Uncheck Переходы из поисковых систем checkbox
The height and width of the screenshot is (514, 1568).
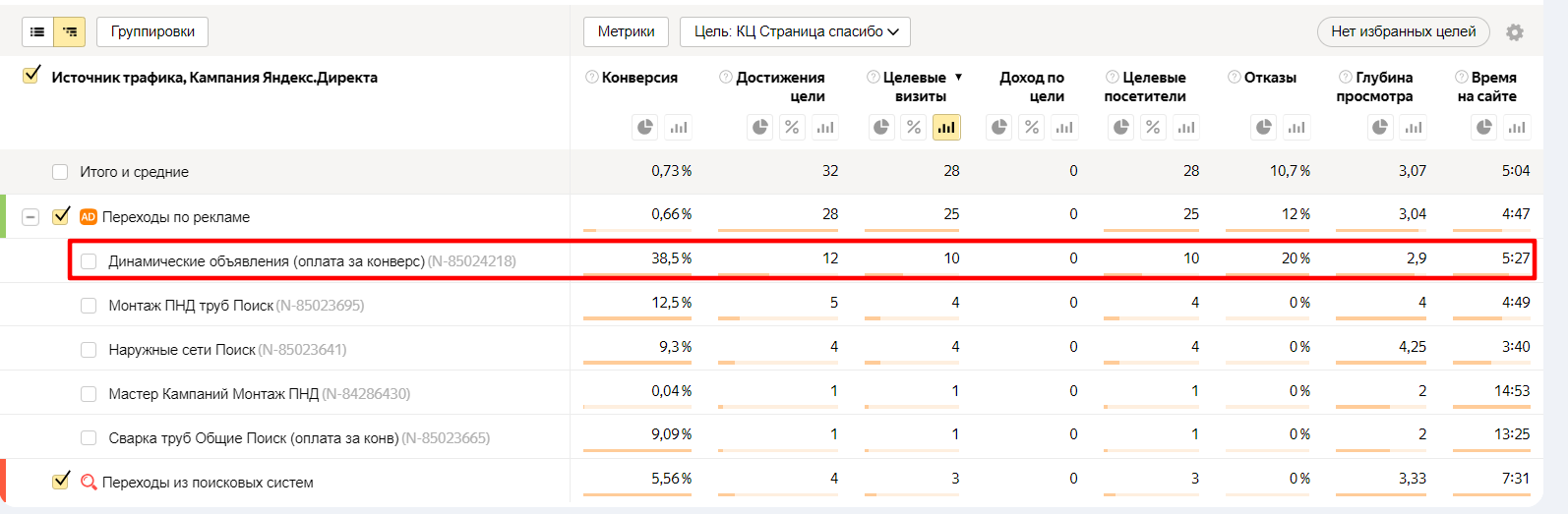click(61, 481)
